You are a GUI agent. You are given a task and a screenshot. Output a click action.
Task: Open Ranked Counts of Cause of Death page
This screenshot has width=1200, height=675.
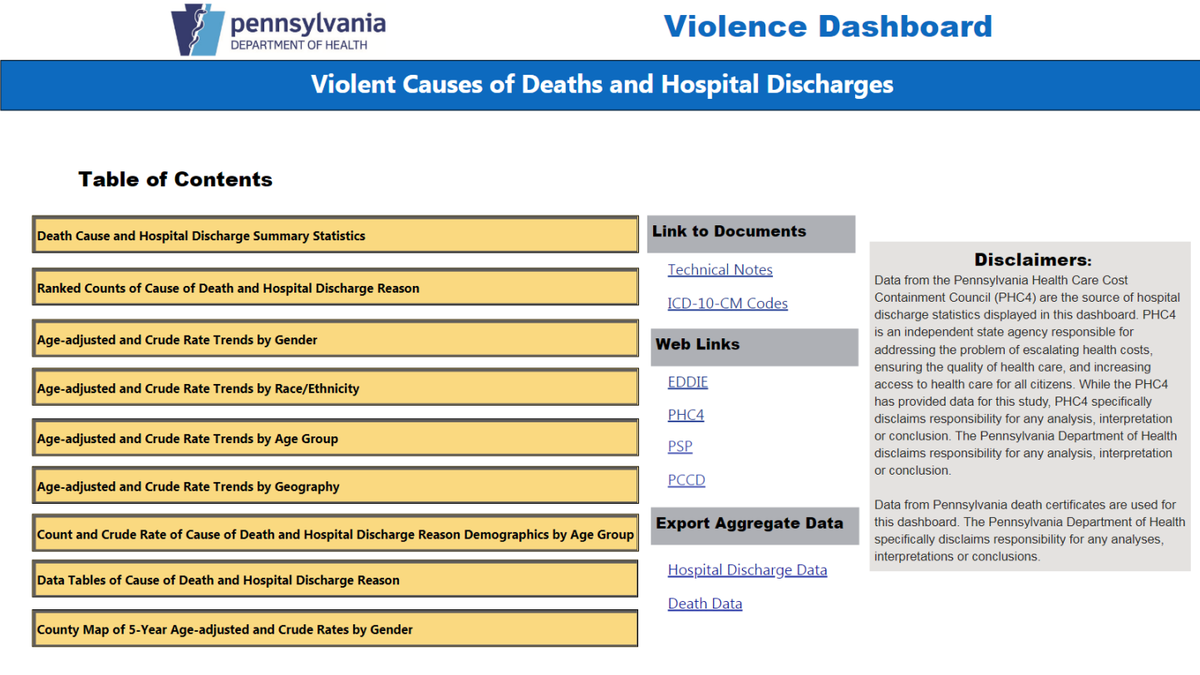pos(335,286)
